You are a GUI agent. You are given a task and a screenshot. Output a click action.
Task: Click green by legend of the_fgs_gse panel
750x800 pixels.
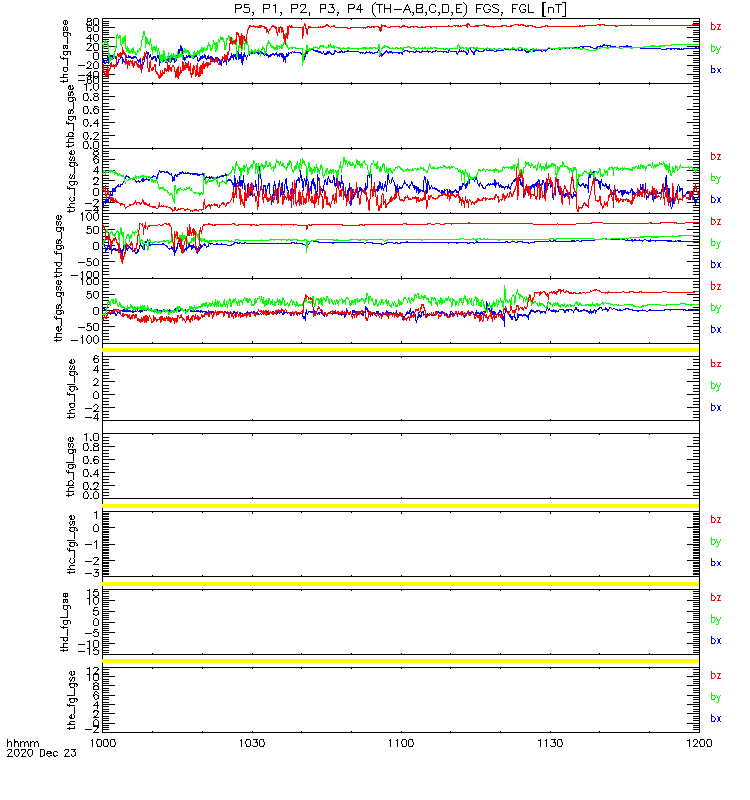[716, 308]
